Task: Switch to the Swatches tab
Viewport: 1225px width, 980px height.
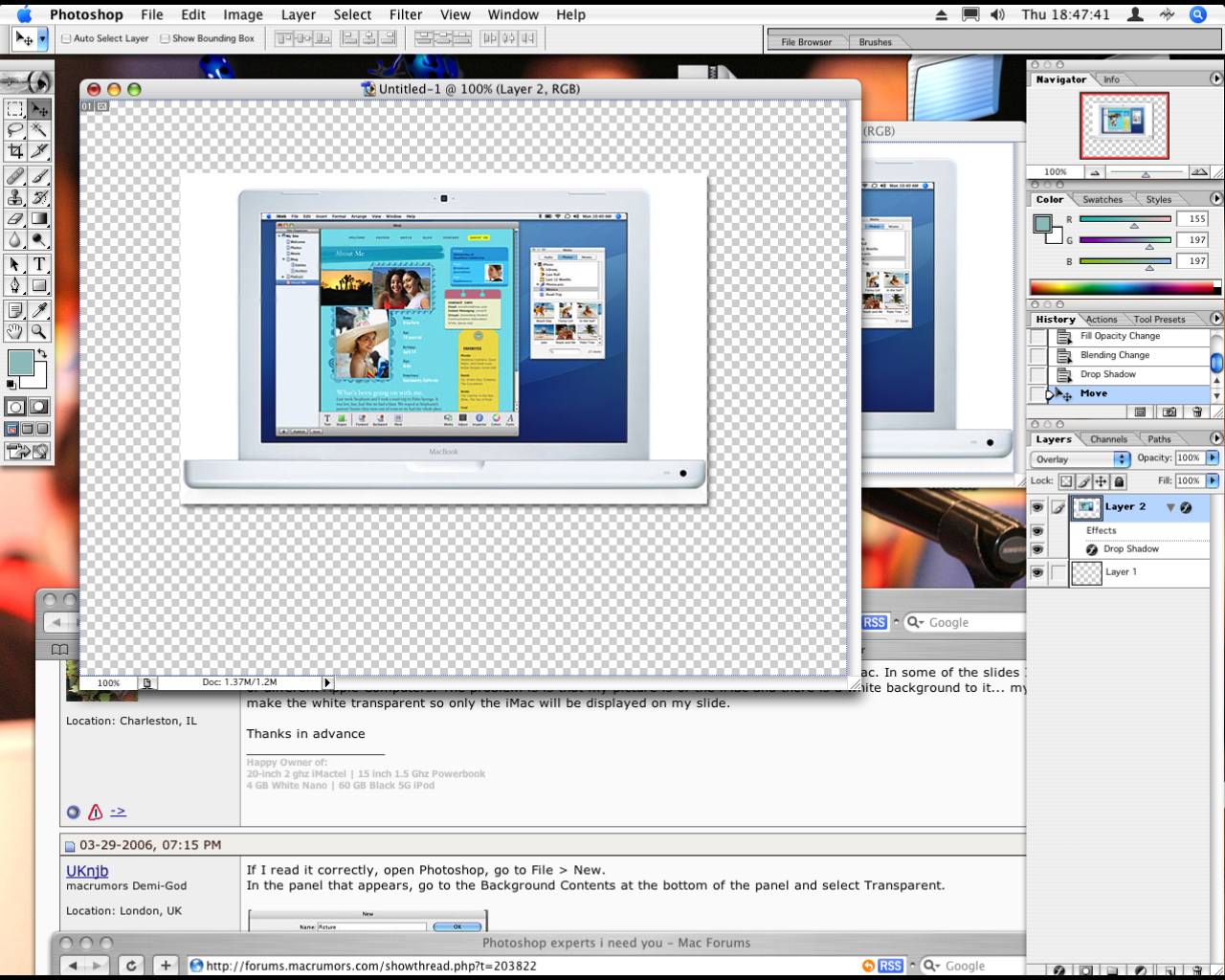Action: 1102,200
